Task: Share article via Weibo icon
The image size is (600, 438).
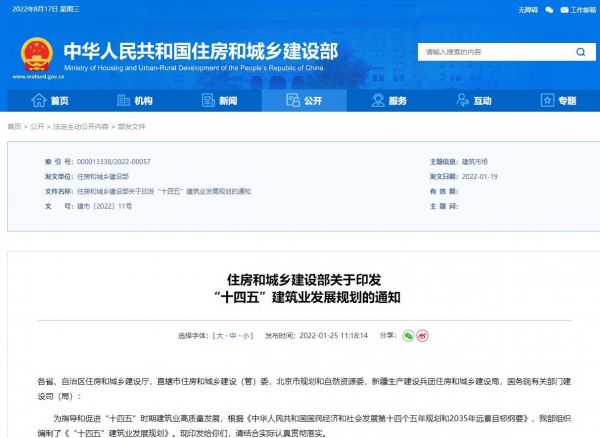Action: point(423,336)
